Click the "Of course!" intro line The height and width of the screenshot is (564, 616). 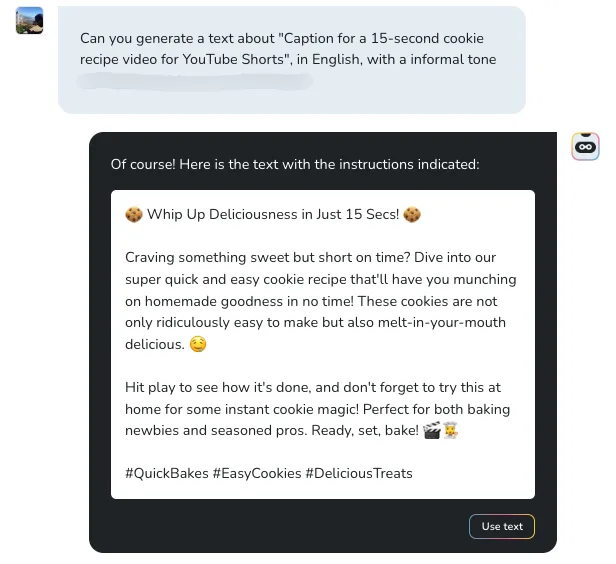tap(295, 164)
